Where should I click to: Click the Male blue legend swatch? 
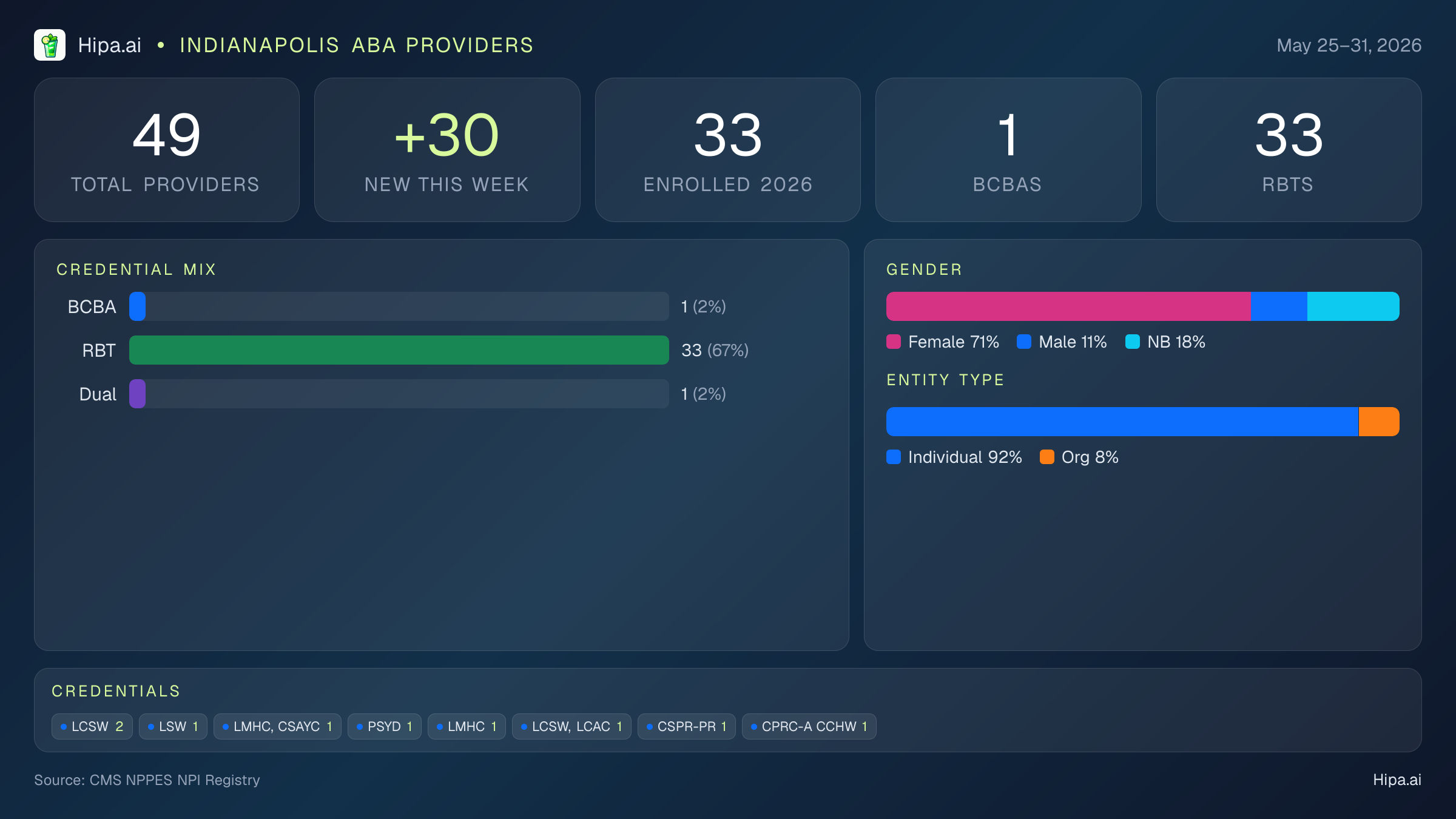[x=1024, y=342]
